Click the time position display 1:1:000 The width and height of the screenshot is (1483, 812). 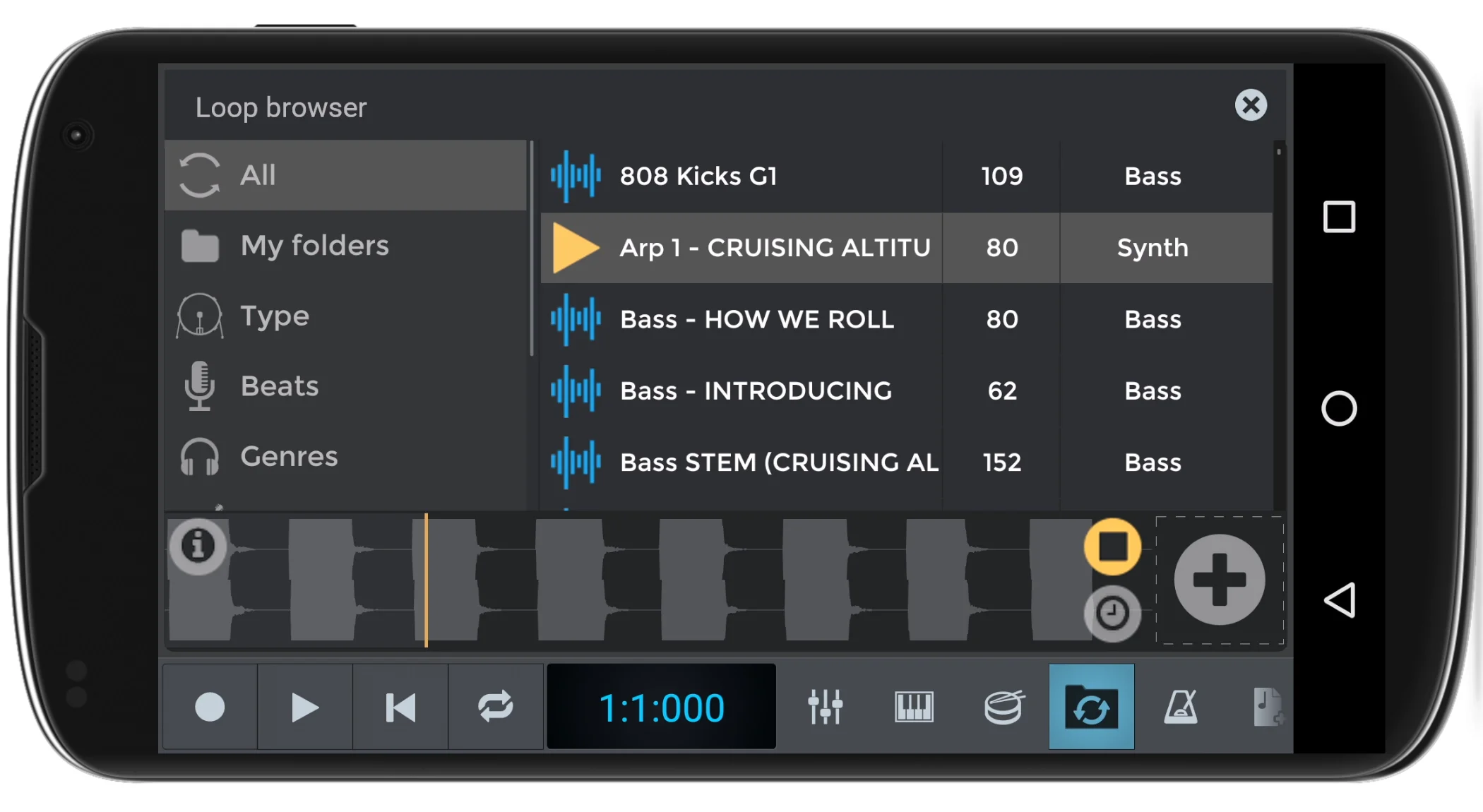pyautogui.click(x=661, y=707)
